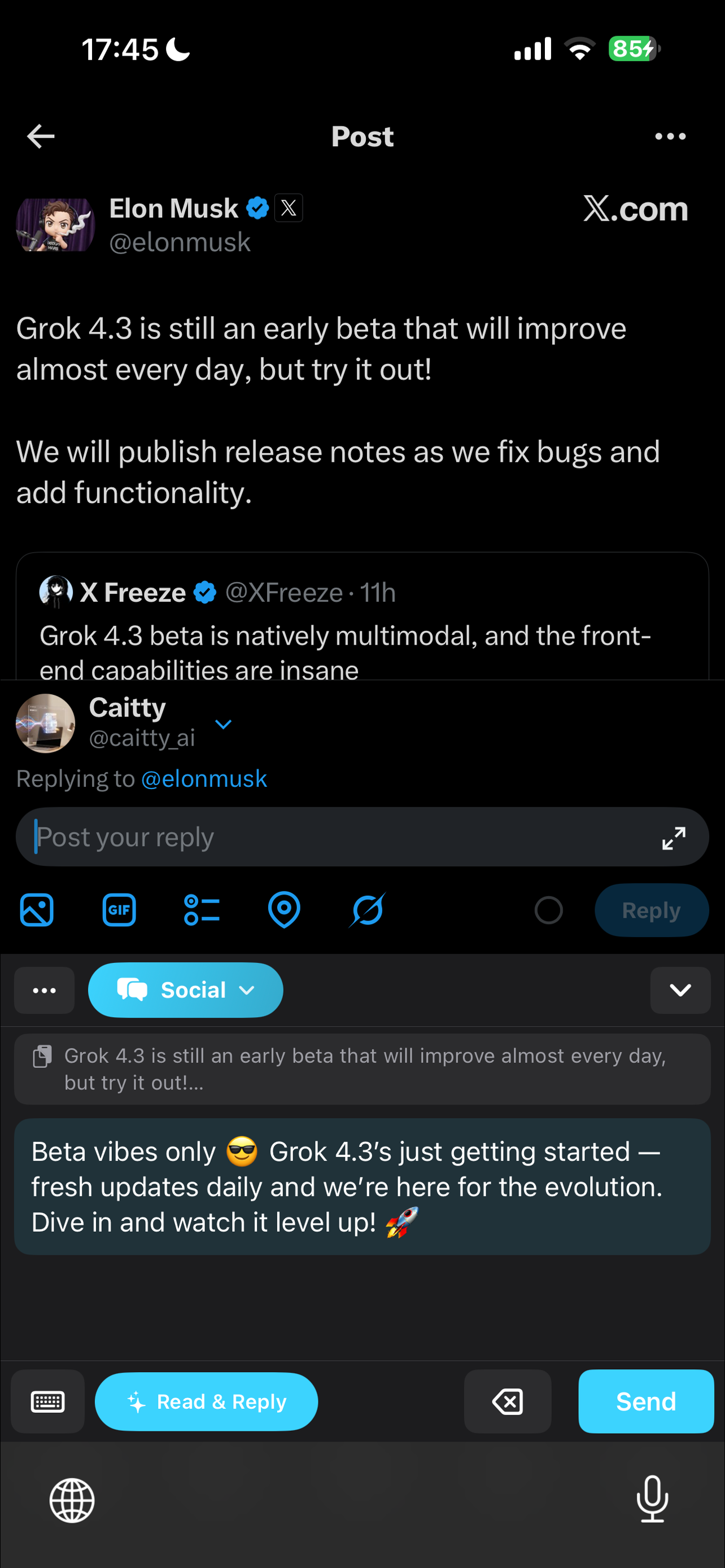Screen dimensions: 725x1568
Task: Insert a GIF into the reply
Action: point(119,909)
